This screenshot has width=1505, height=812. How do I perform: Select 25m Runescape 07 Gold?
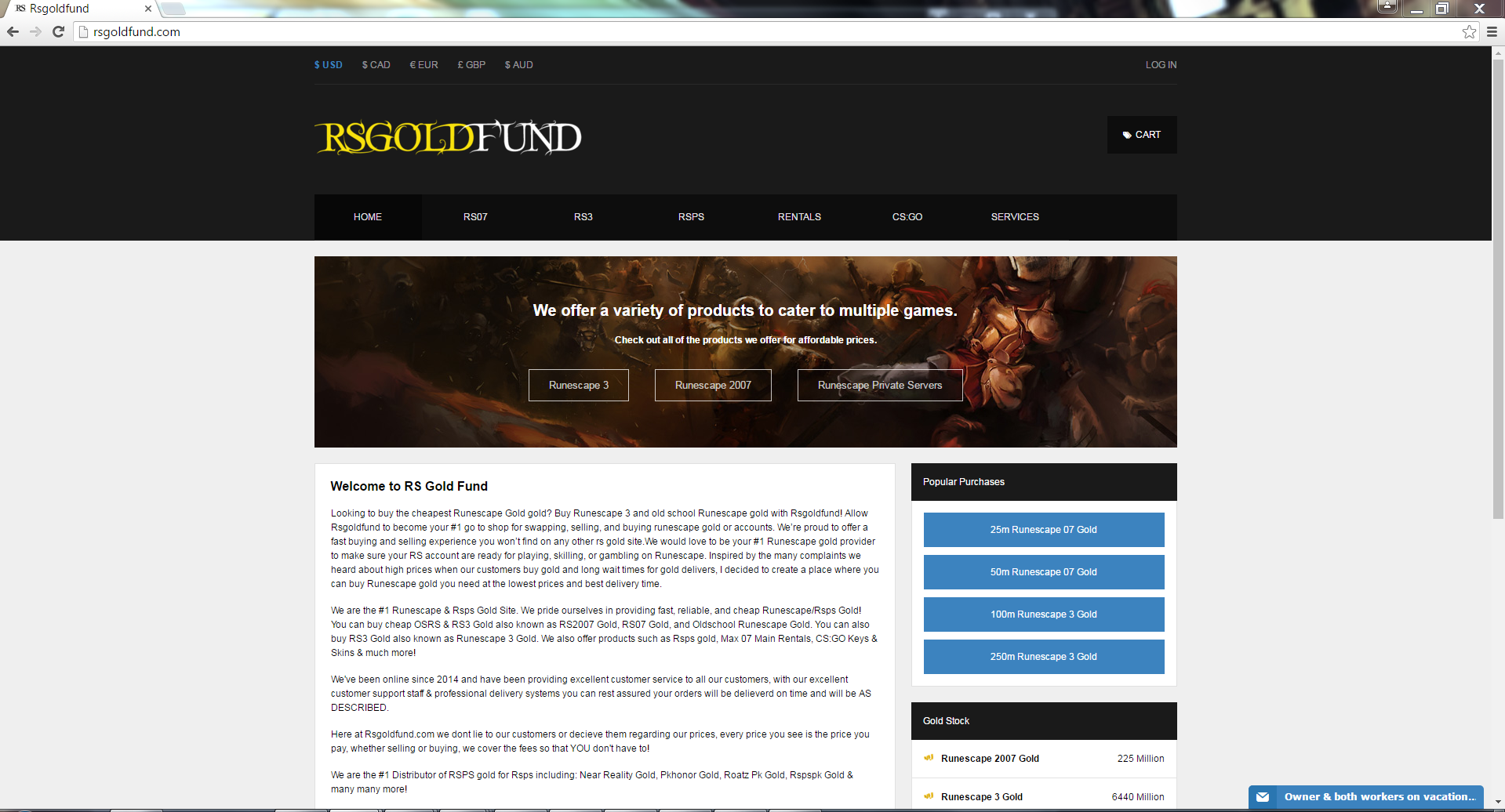coord(1044,530)
